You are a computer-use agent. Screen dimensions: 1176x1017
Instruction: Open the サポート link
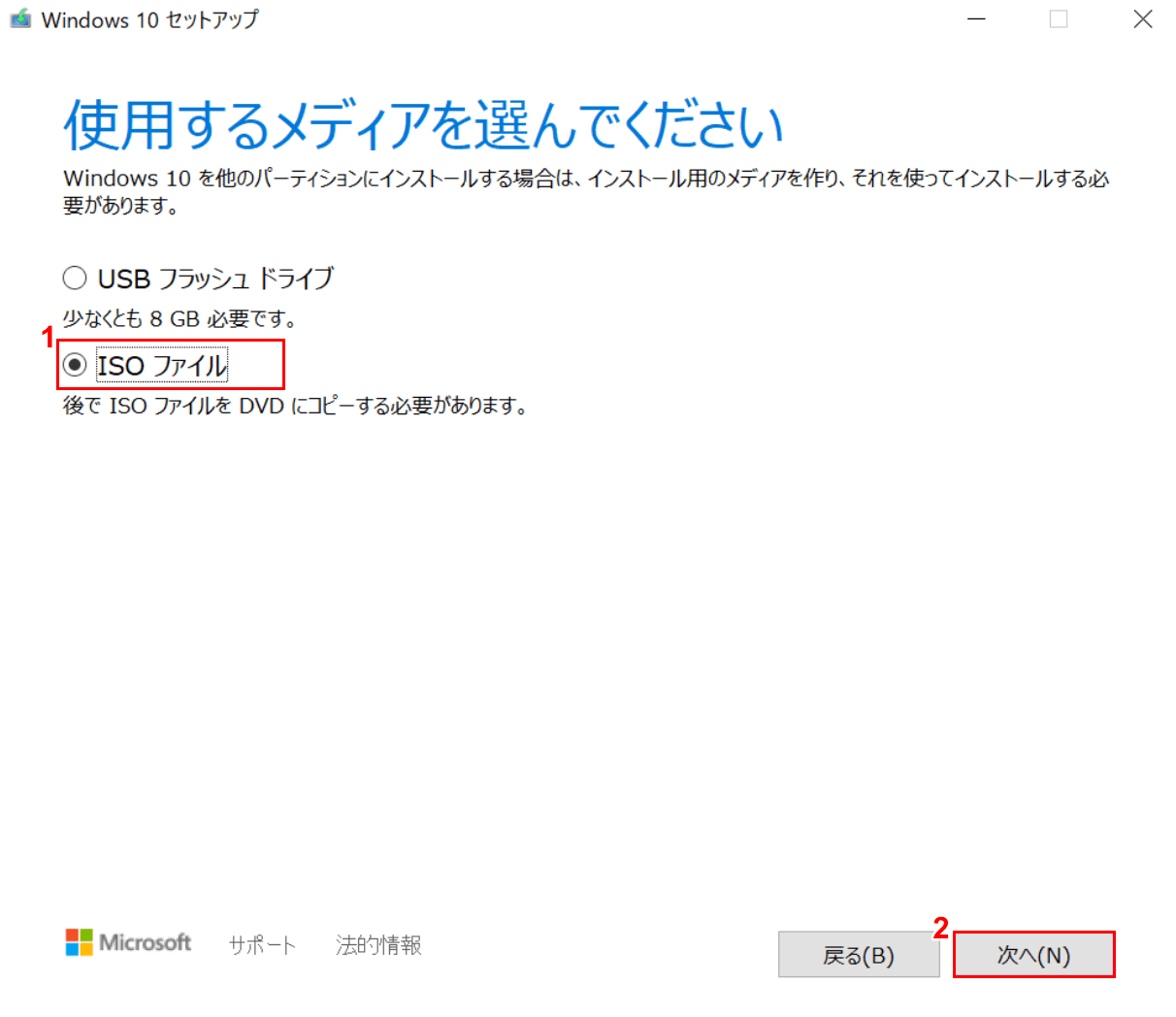coord(262,945)
